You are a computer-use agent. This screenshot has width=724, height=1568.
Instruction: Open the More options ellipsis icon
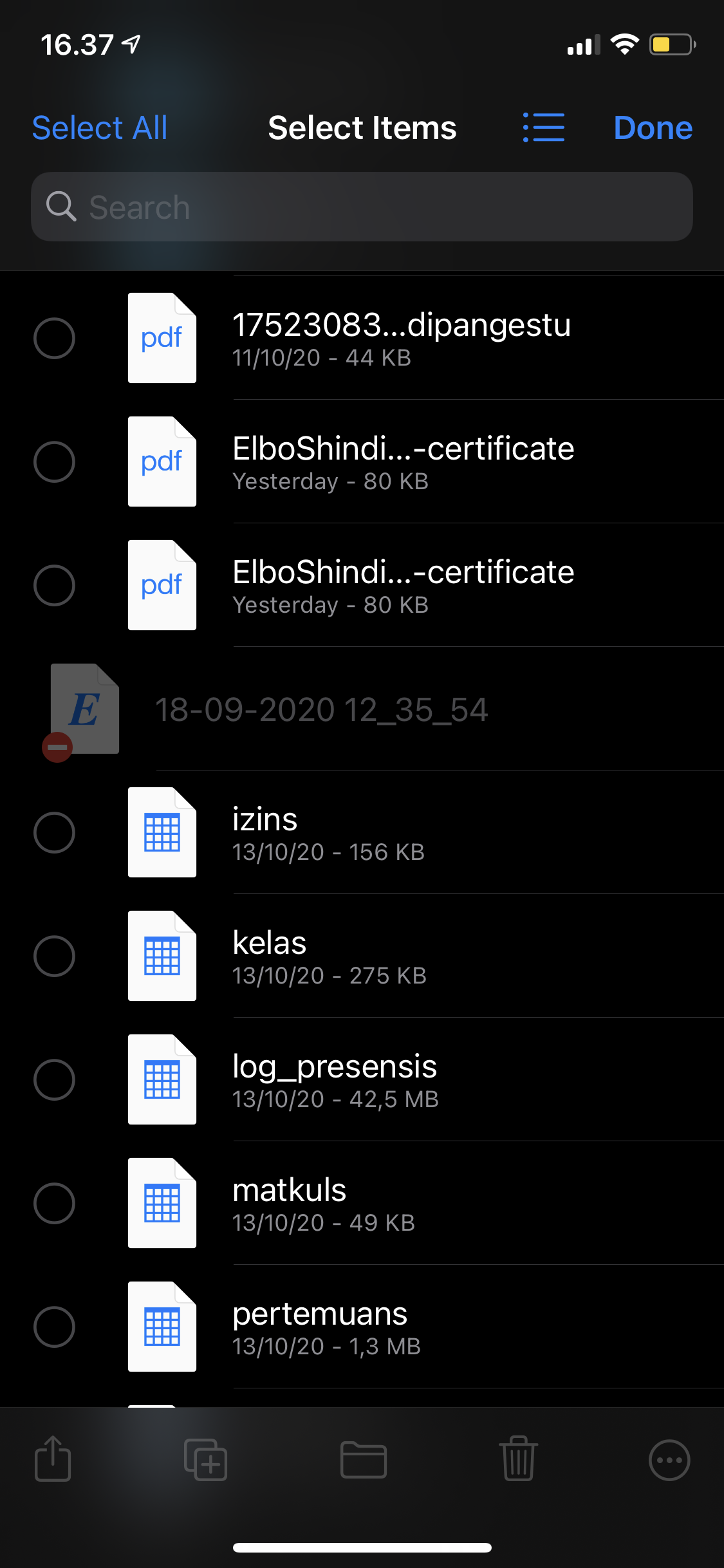(669, 1460)
